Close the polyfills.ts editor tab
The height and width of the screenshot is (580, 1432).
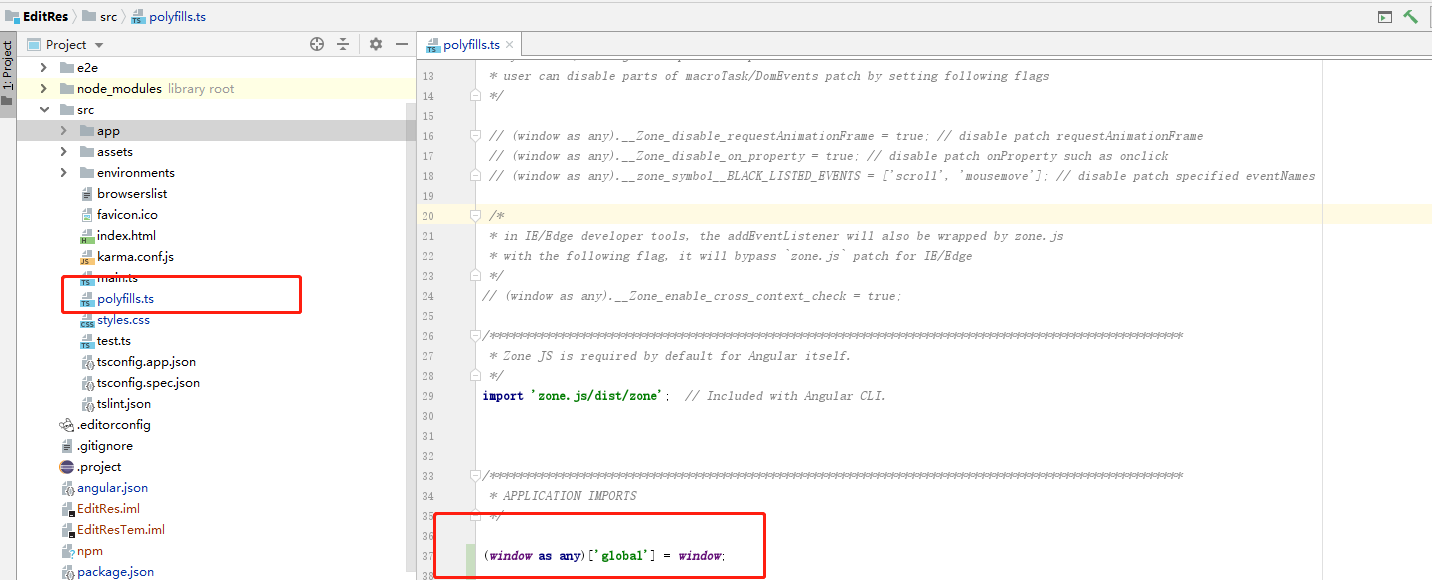509,44
